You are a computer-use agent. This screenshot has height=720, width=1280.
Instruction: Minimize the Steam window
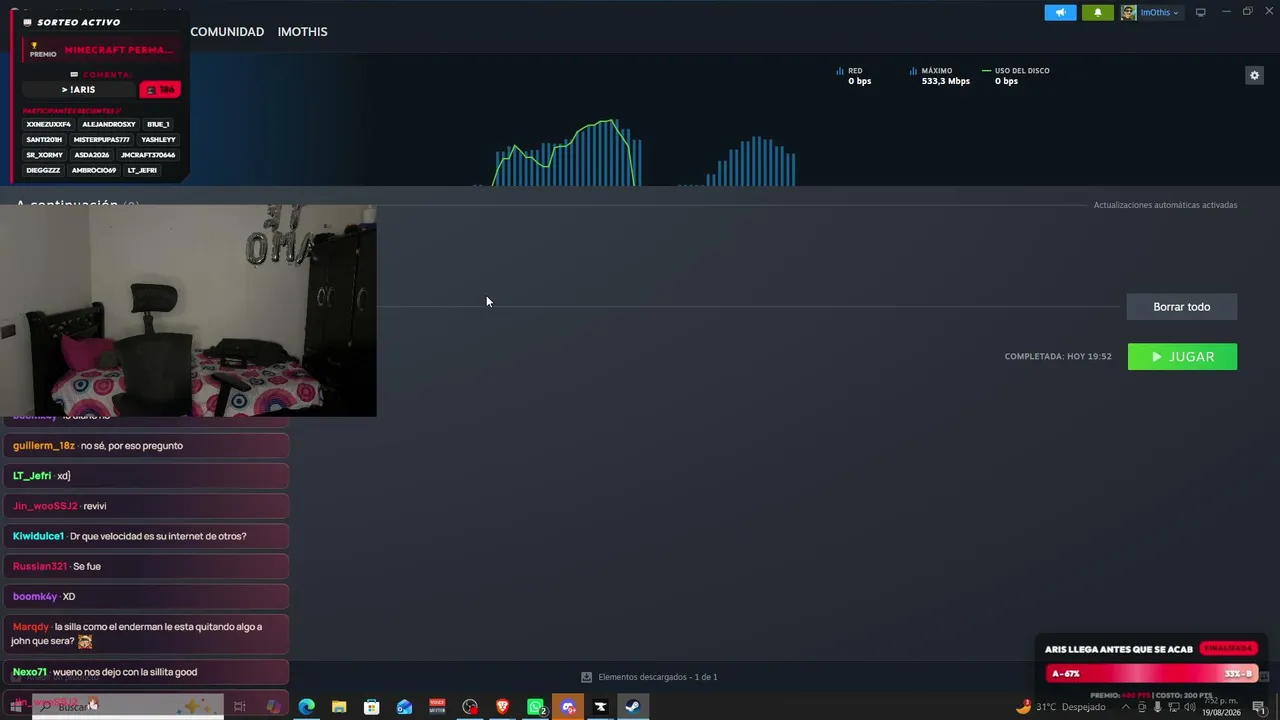coord(1226,11)
